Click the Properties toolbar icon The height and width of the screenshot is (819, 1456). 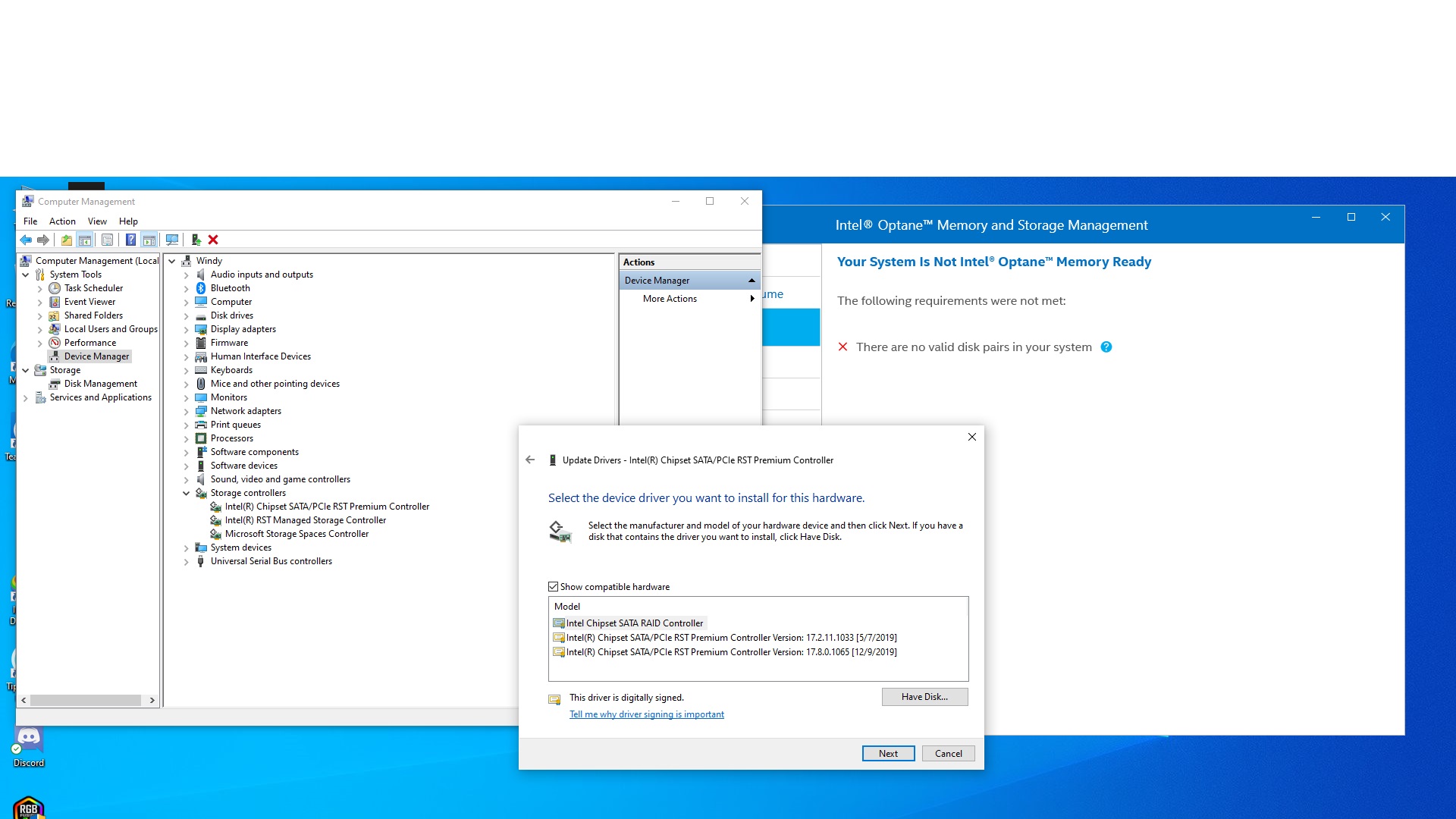108,240
